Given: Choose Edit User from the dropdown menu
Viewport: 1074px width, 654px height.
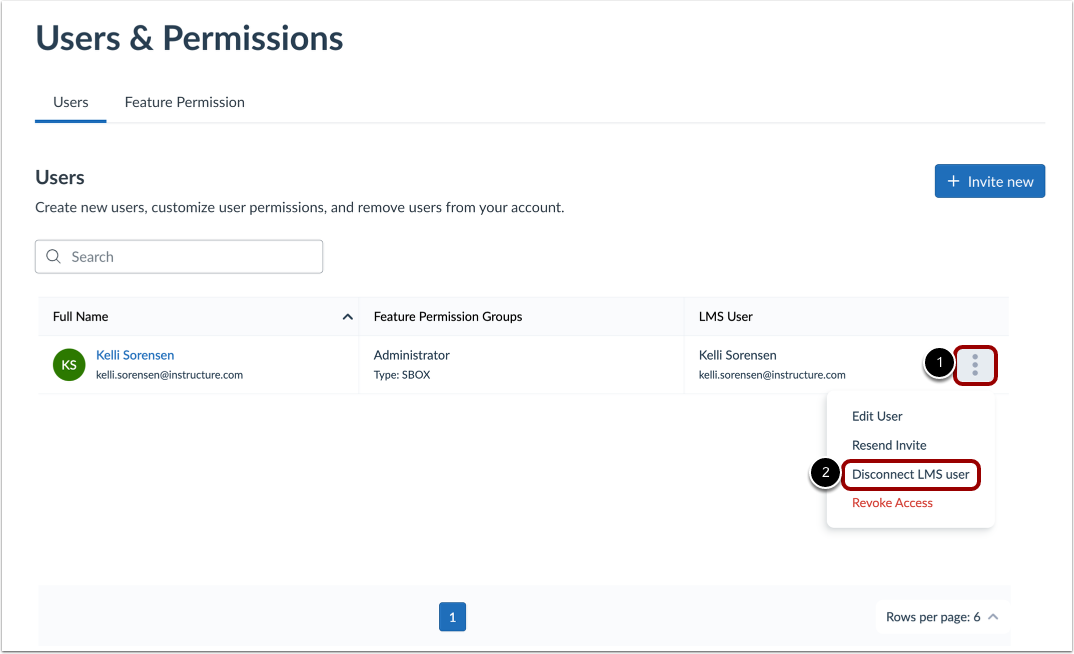Looking at the screenshot, I should tap(876, 416).
